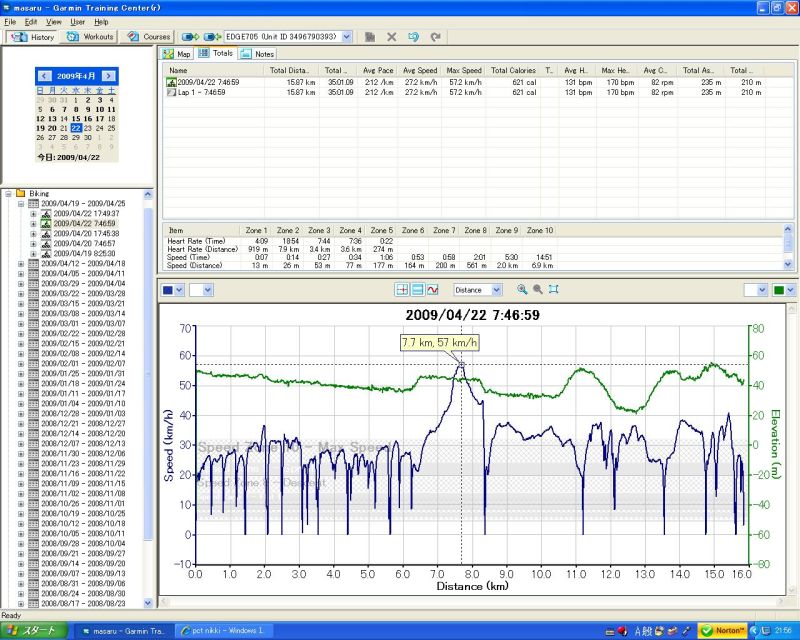Expand the 2009/04/22 17:49:37 activity

(33, 214)
